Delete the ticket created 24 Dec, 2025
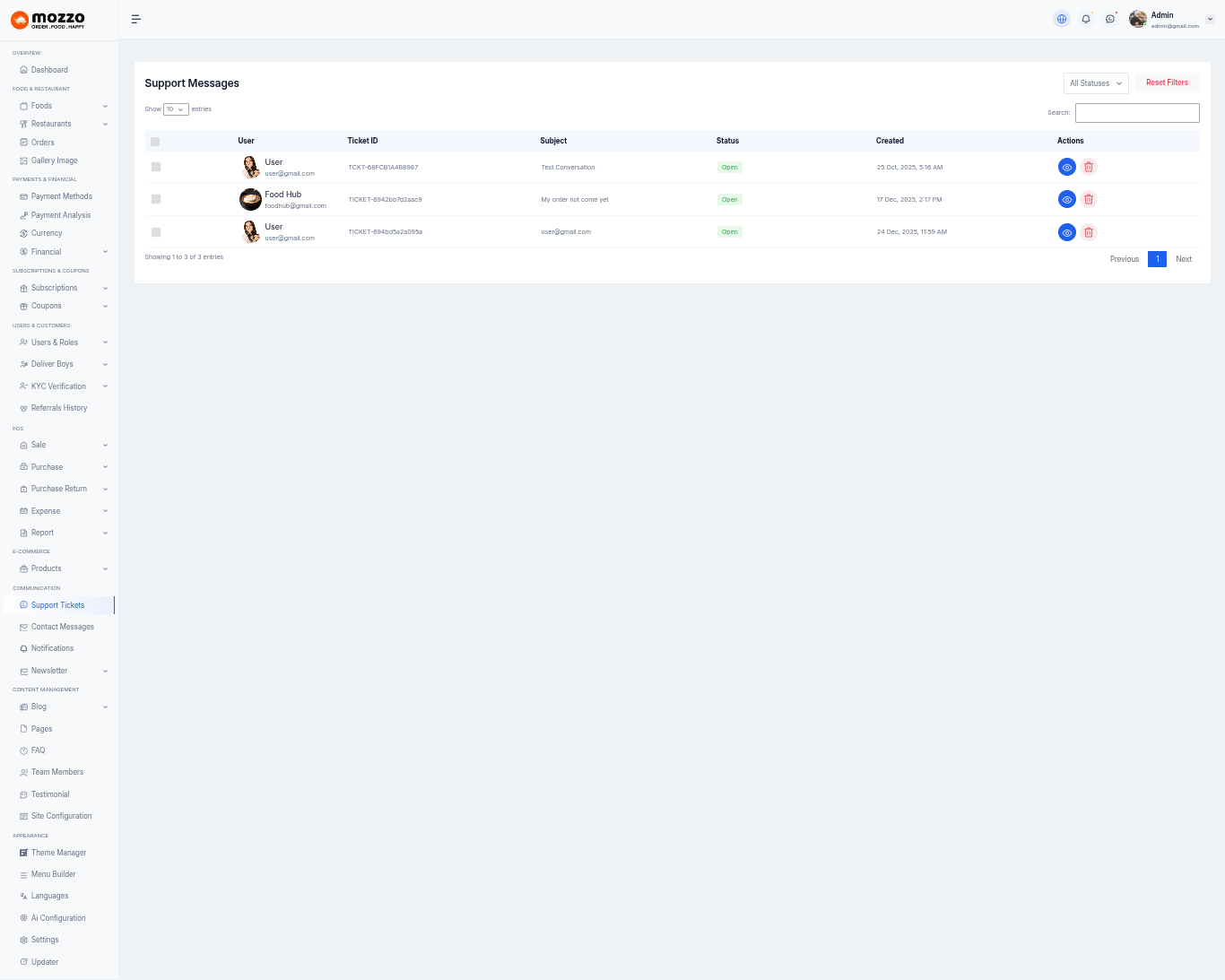1225x980 pixels. click(1089, 232)
